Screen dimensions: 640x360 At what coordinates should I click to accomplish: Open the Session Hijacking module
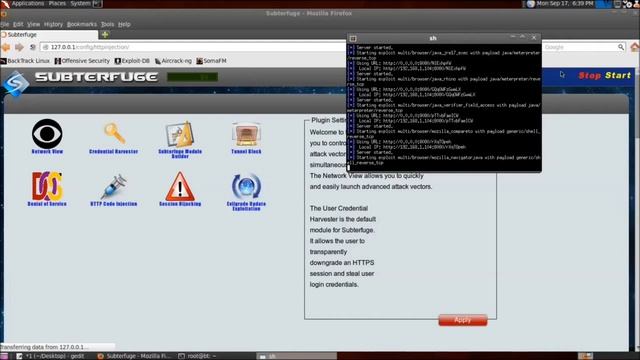coord(180,189)
